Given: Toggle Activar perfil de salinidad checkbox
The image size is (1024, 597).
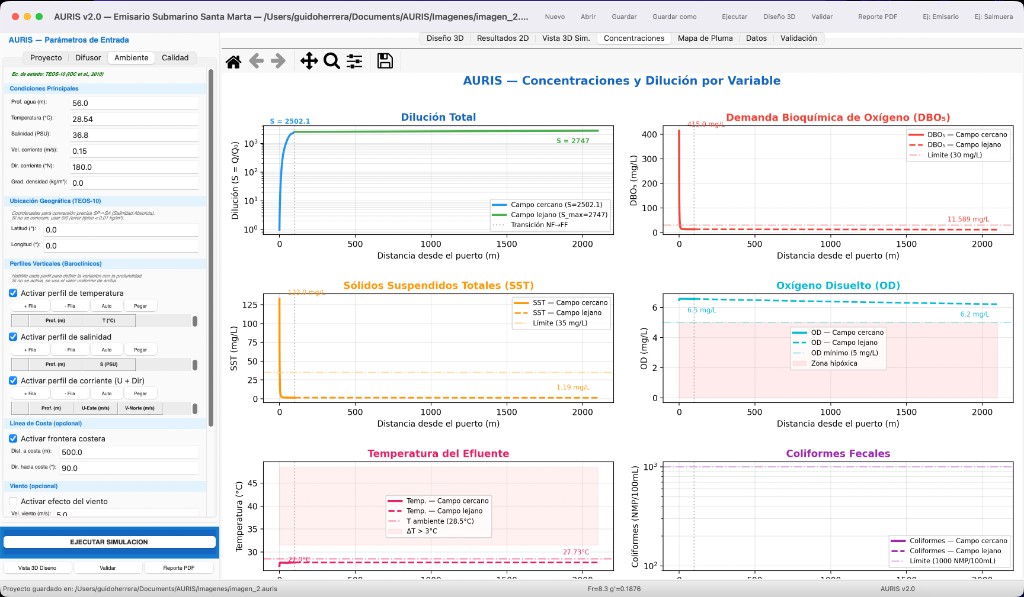Looking at the screenshot, I should pyautogui.click(x=13, y=337).
